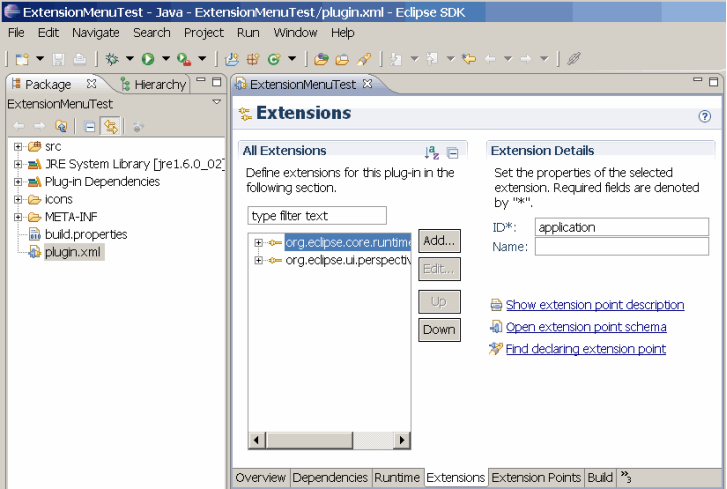727x489 pixels.
Task: Click the pin editor icon in toolbar
Action: click(574, 59)
